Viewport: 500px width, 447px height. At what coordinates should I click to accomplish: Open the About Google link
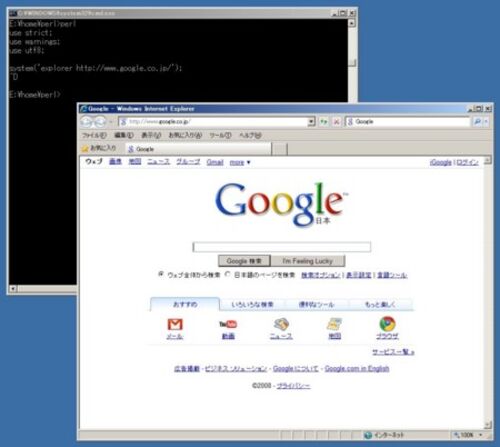pyautogui.click(x=296, y=368)
